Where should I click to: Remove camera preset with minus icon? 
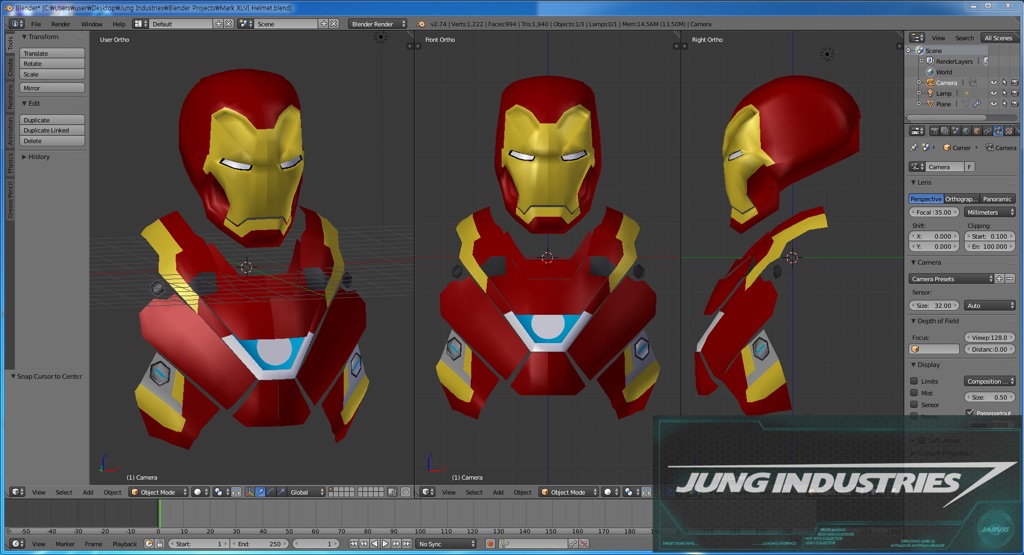click(1010, 279)
